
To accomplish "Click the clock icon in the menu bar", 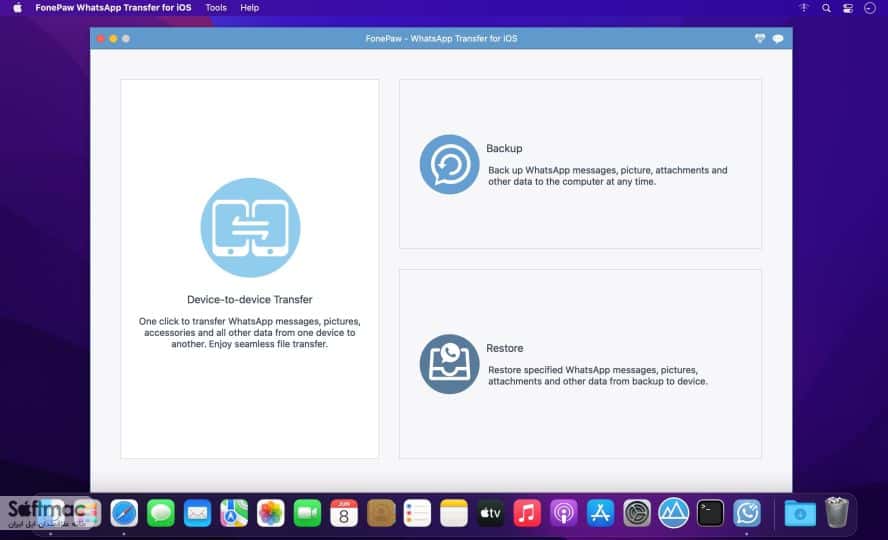I will tap(870, 8).
